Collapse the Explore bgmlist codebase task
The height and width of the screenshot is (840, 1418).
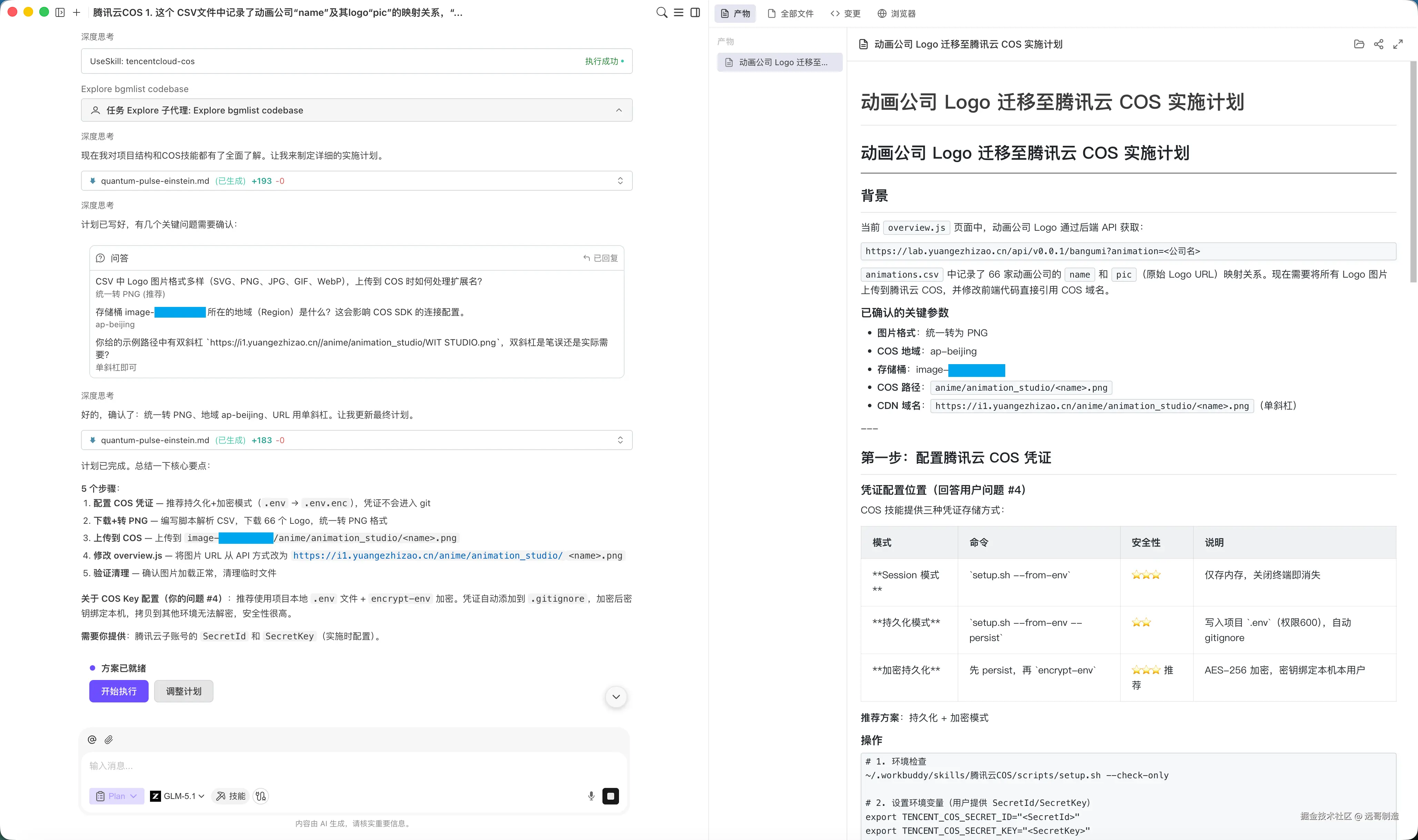(x=619, y=110)
